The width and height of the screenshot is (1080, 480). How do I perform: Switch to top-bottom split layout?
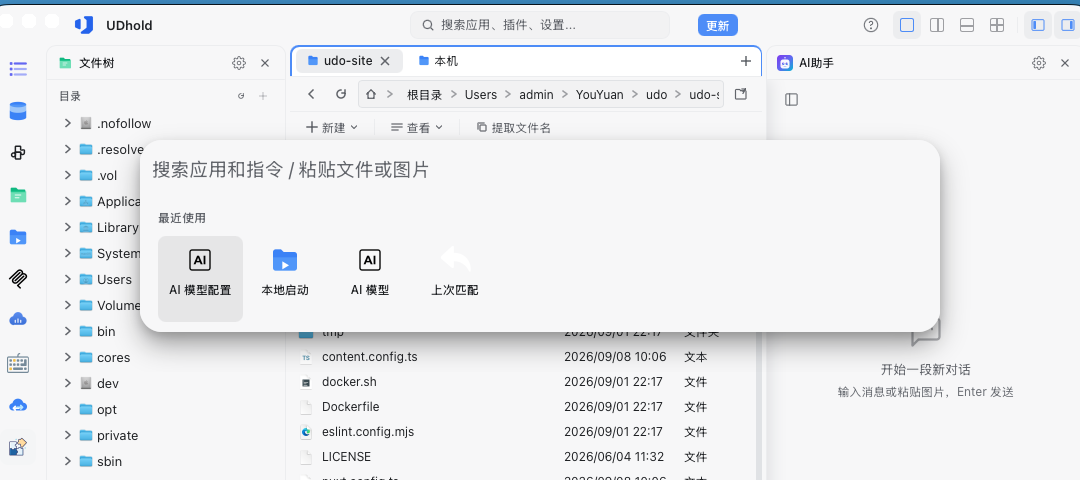click(966, 25)
